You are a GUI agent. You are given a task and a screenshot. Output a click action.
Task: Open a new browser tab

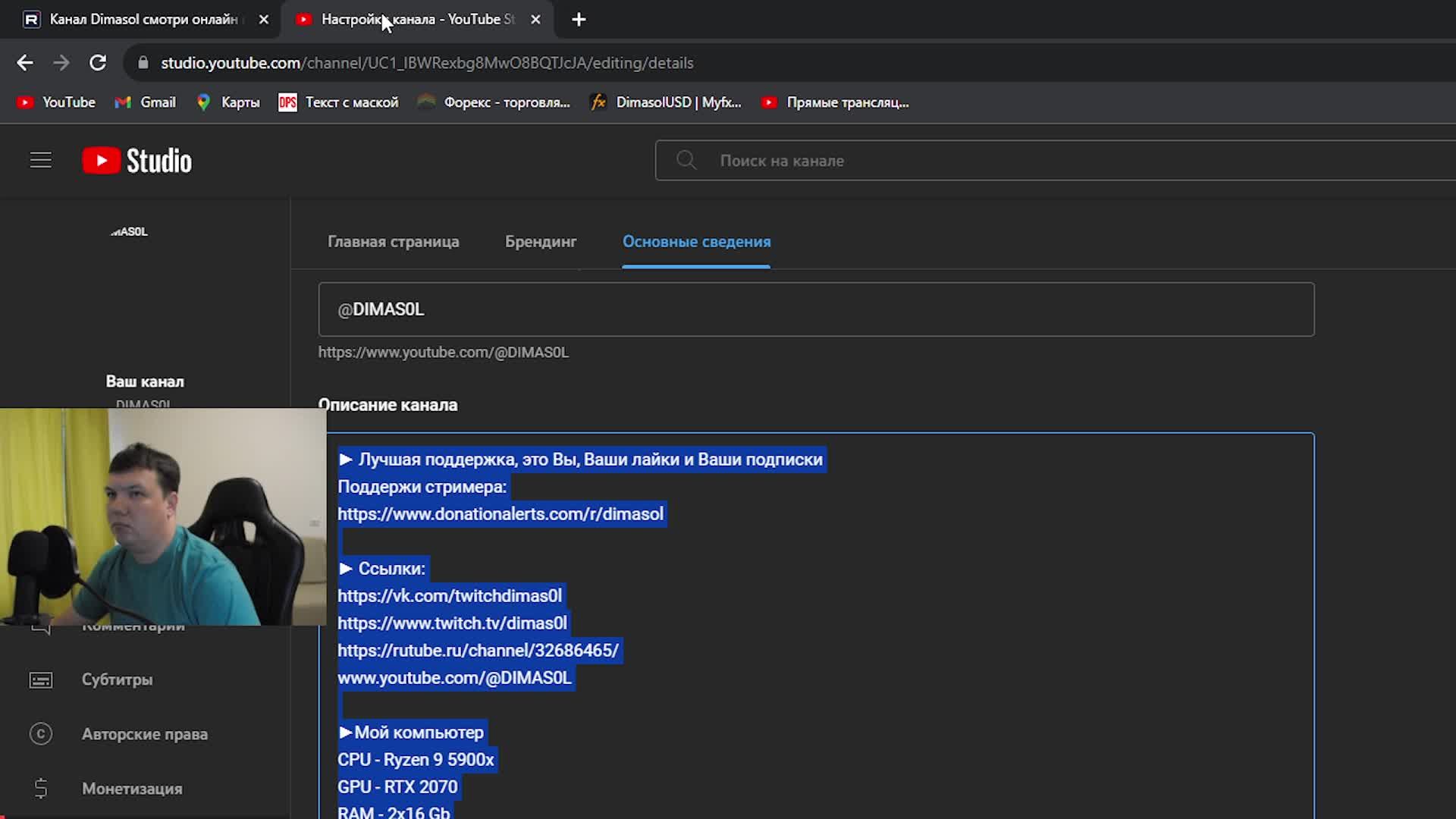pos(579,20)
